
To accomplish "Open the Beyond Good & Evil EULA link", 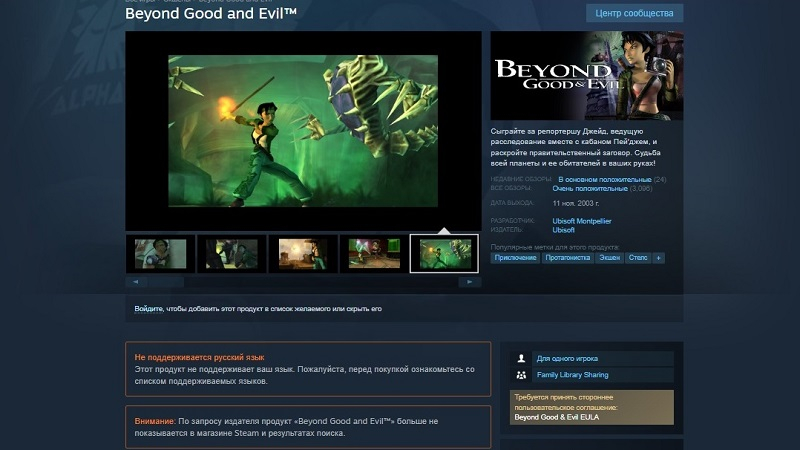I will (557, 417).
